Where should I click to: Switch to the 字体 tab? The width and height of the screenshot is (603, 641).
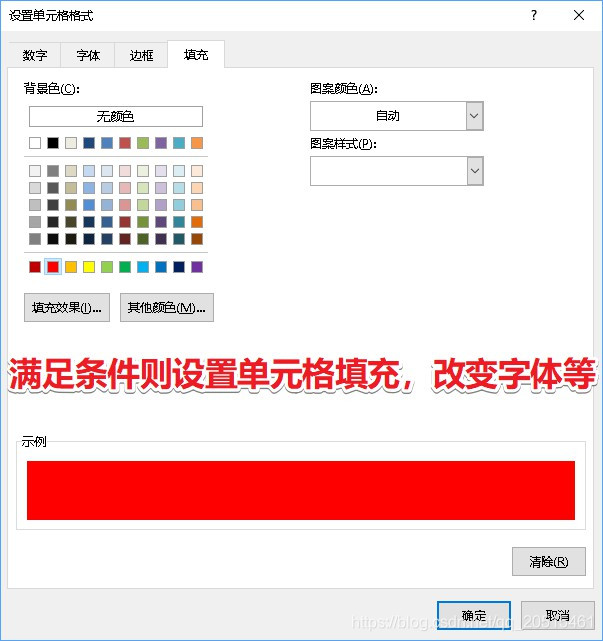coord(88,55)
